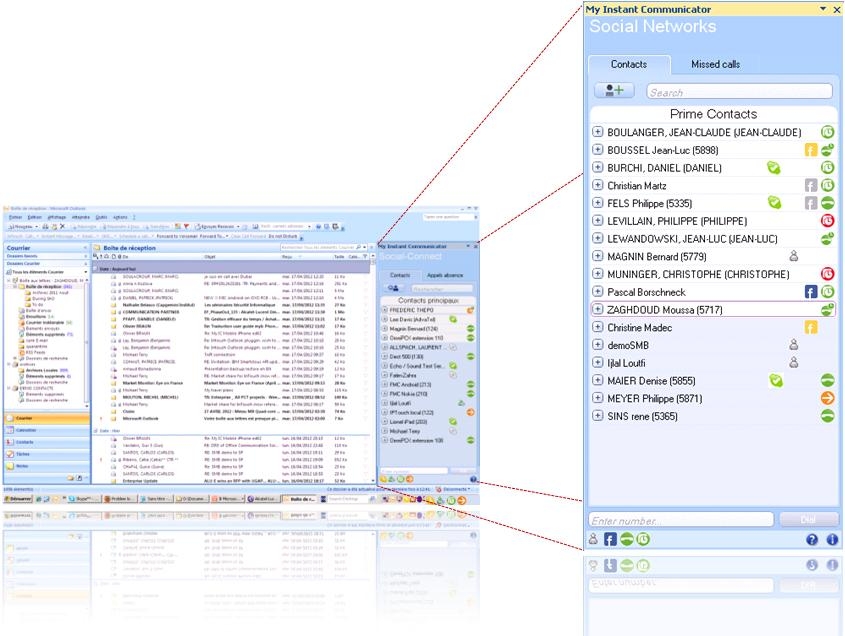The height and width of the screenshot is (636, 845).
Task: Expand the ZAGHDOUD Moussa (5717) contact entry
Action: point(598,309)
